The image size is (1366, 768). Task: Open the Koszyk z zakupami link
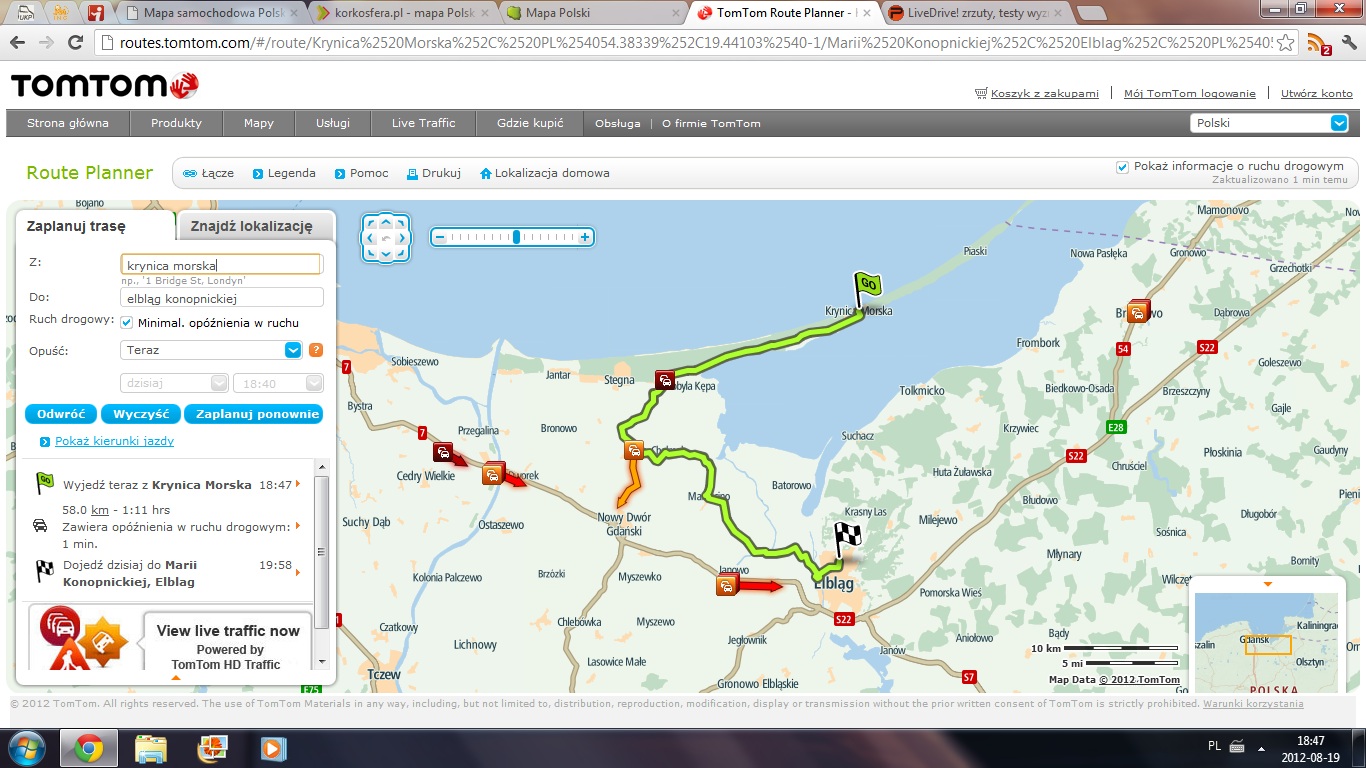[x=1045, y=93]
